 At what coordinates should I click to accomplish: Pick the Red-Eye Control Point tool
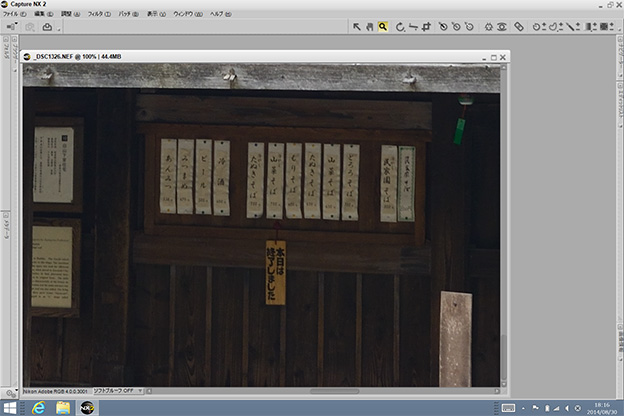502,27
